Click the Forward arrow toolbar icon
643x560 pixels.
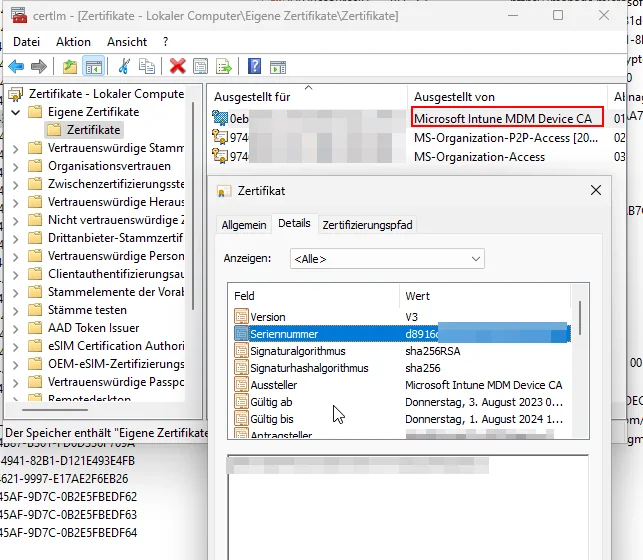[x=39, y=66]
